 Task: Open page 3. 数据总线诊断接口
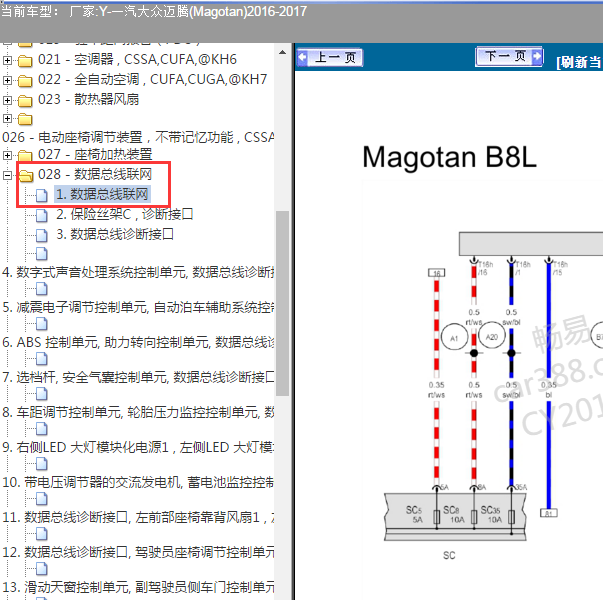(115, 234)
